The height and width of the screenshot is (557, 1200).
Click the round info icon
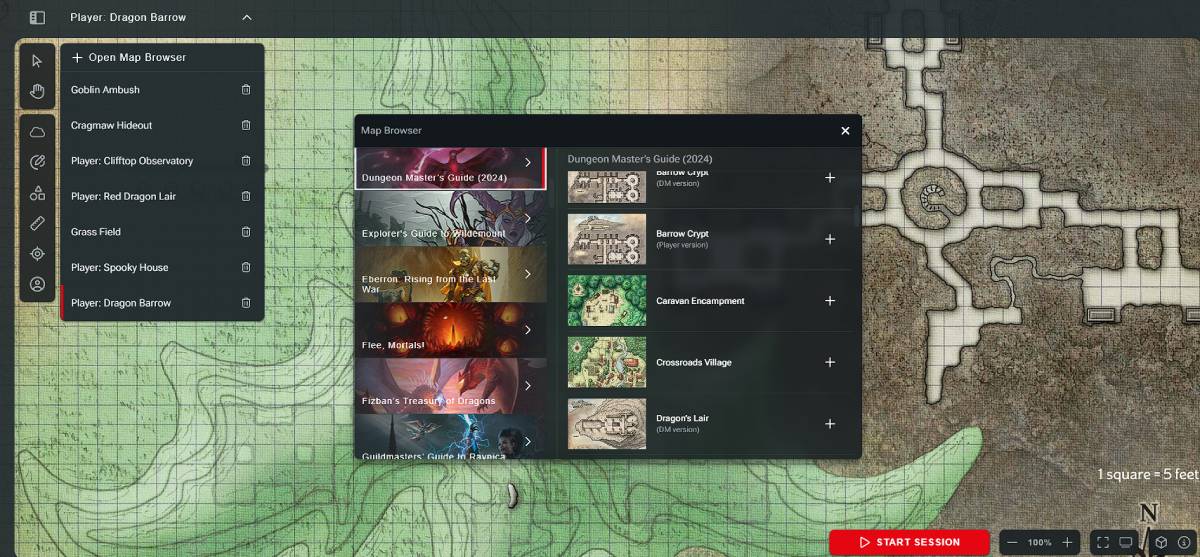tap(1184, 542)
